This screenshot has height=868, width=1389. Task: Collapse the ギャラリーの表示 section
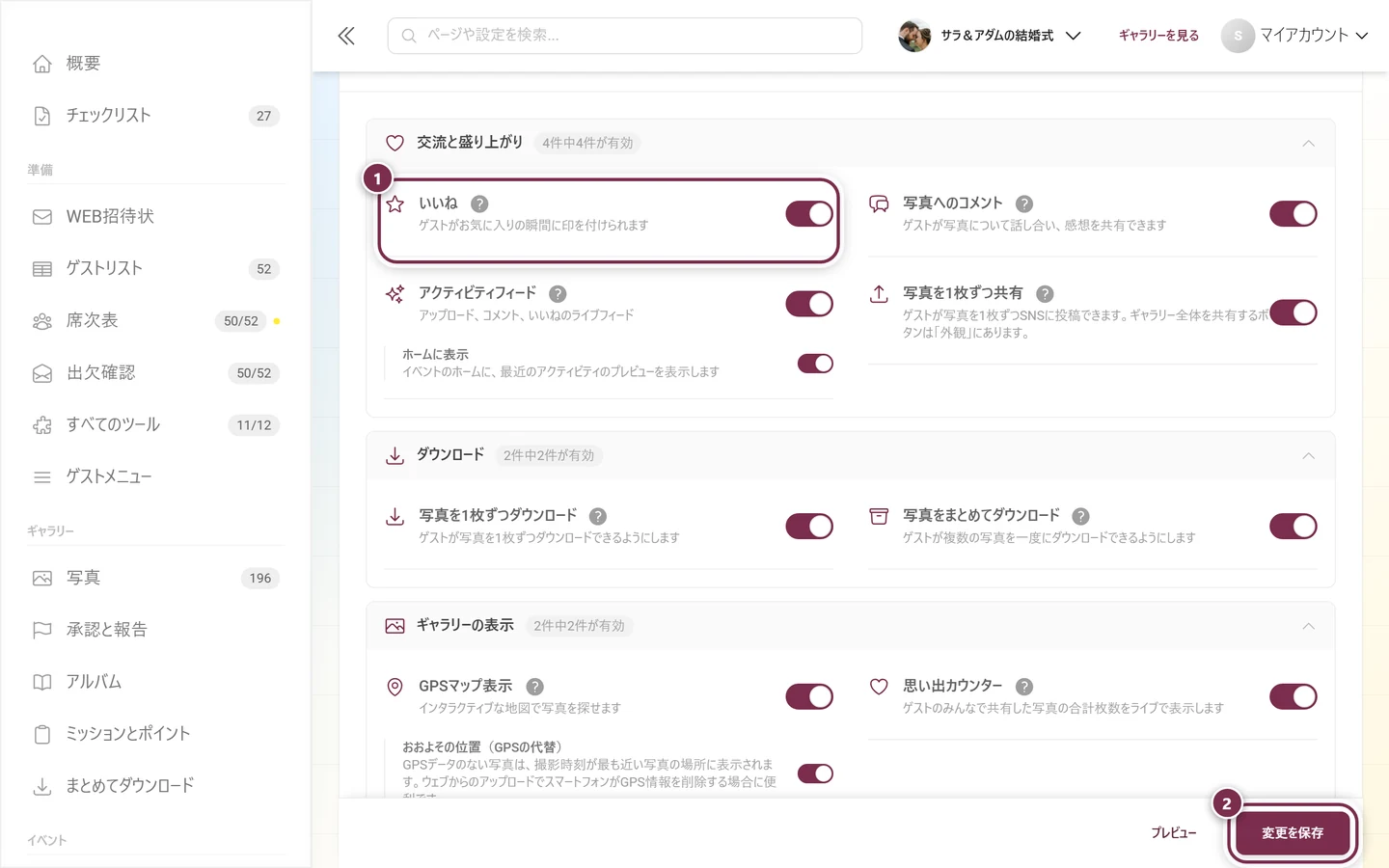(x=1308, y=627)
